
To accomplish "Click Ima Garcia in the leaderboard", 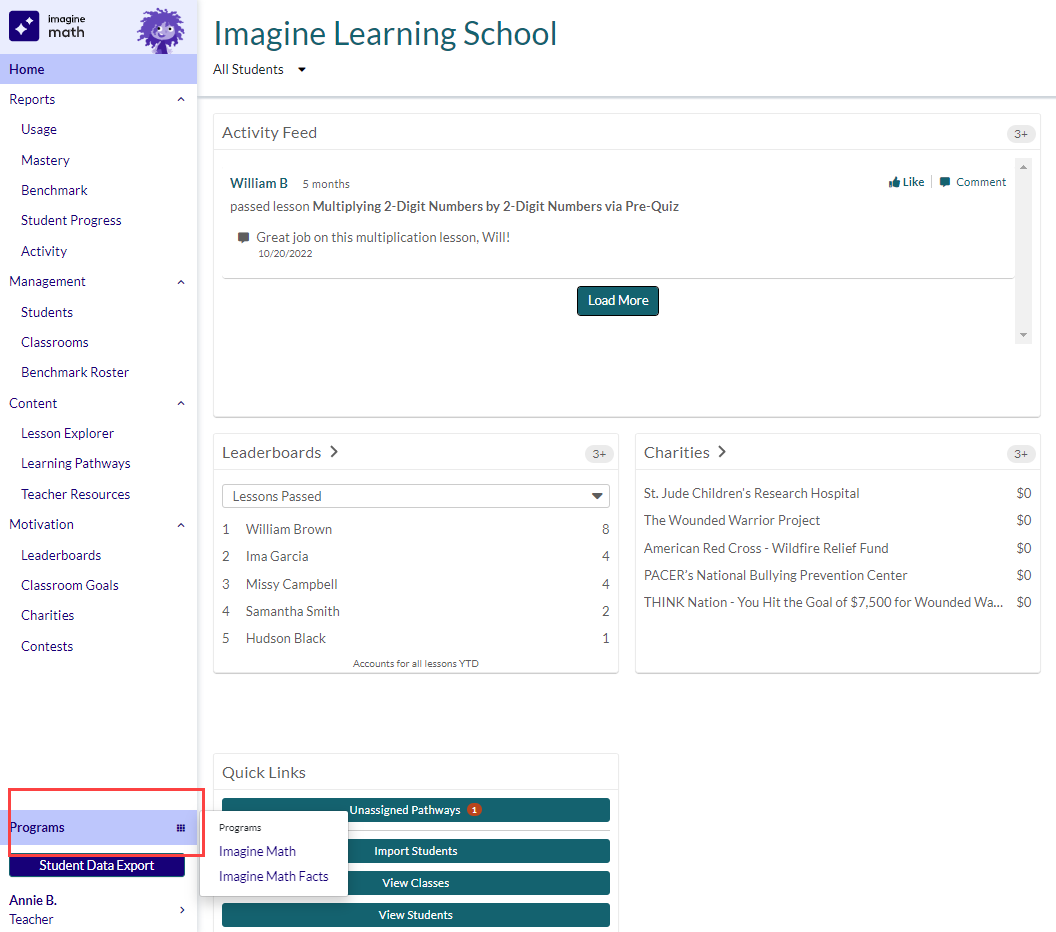I will pos(277,557).
